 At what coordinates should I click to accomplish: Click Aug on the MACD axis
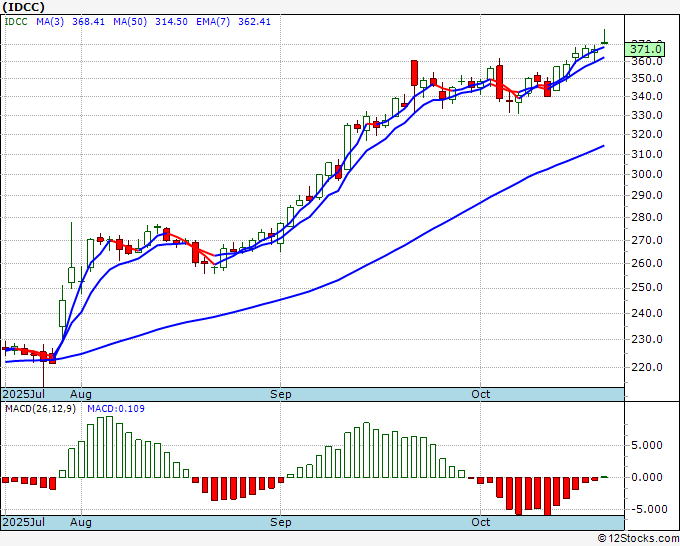pos(81,522)
